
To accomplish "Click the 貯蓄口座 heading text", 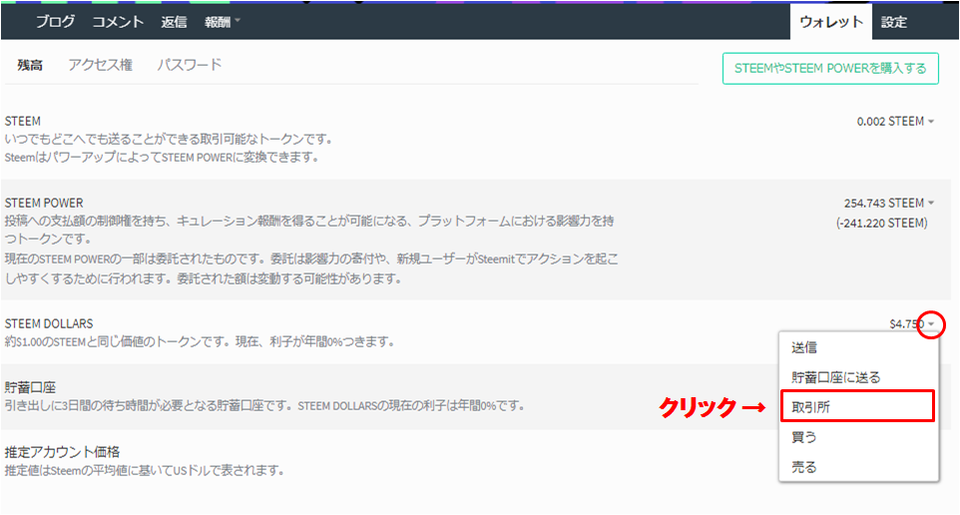I will (x=30, y=388).
